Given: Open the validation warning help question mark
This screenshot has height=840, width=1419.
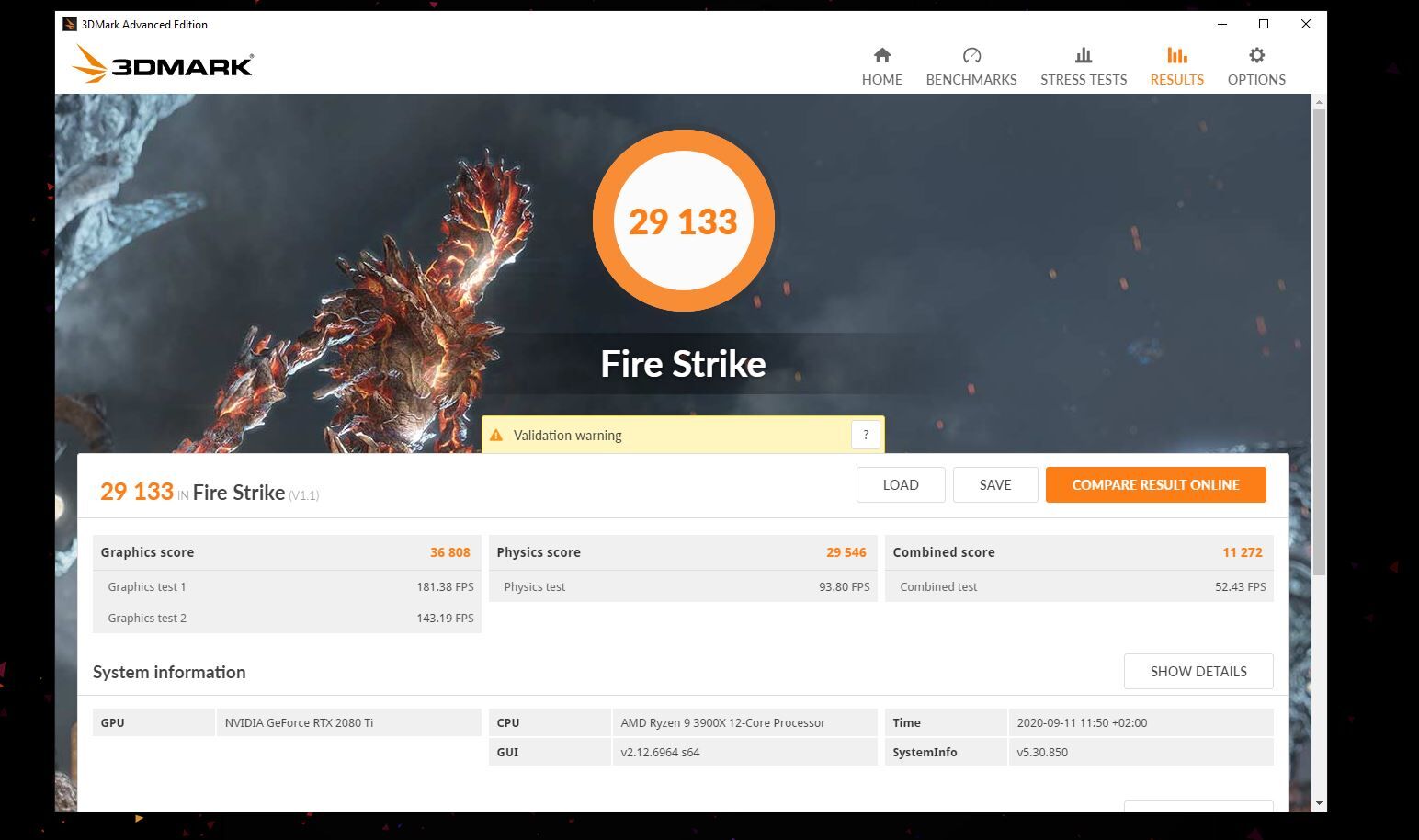Looking at the screenshot, I should [866, 435].
